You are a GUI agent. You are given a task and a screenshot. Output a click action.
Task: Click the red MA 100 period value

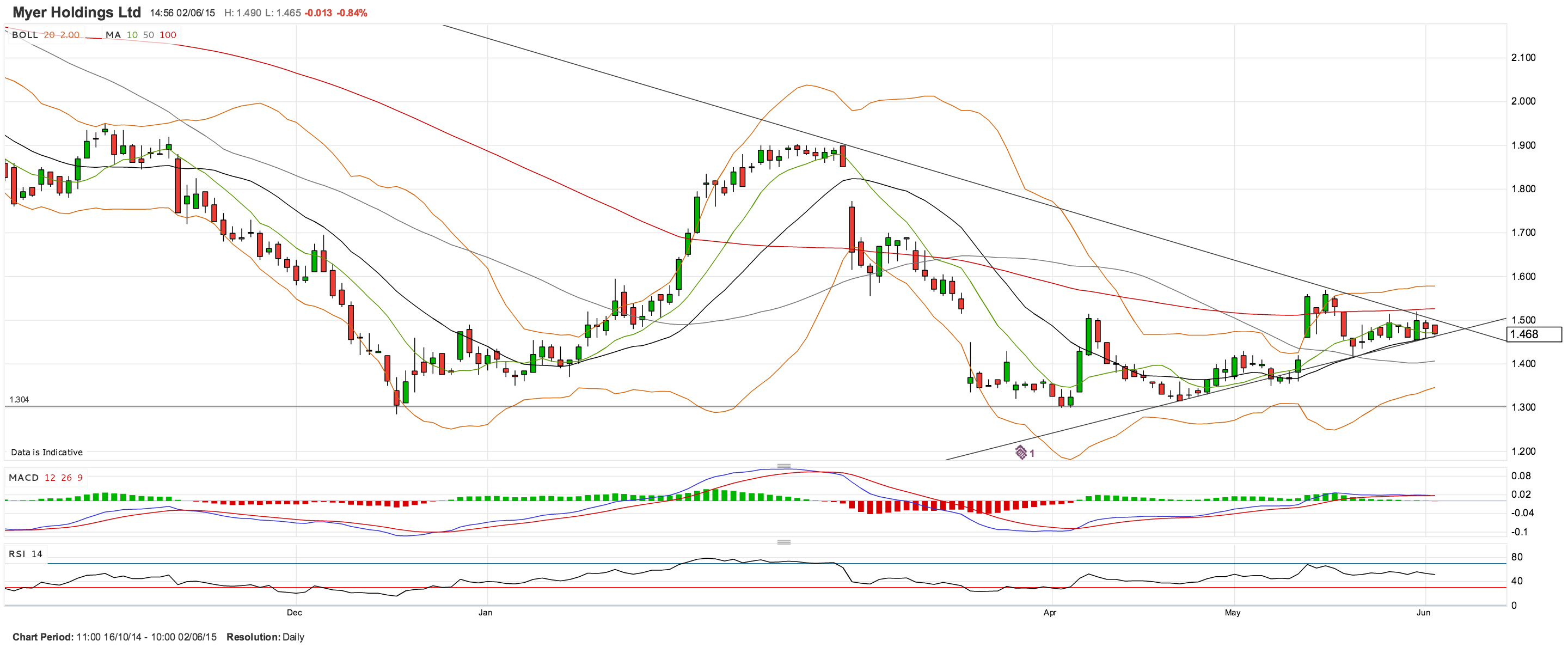click(168, 35)
